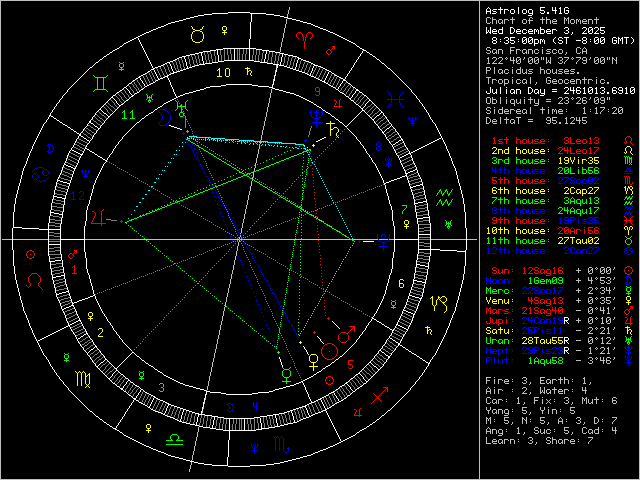Click the large yellow Venus symbol inside the wheel
This screenshot has height=480, width=640.
coord(313,362)
